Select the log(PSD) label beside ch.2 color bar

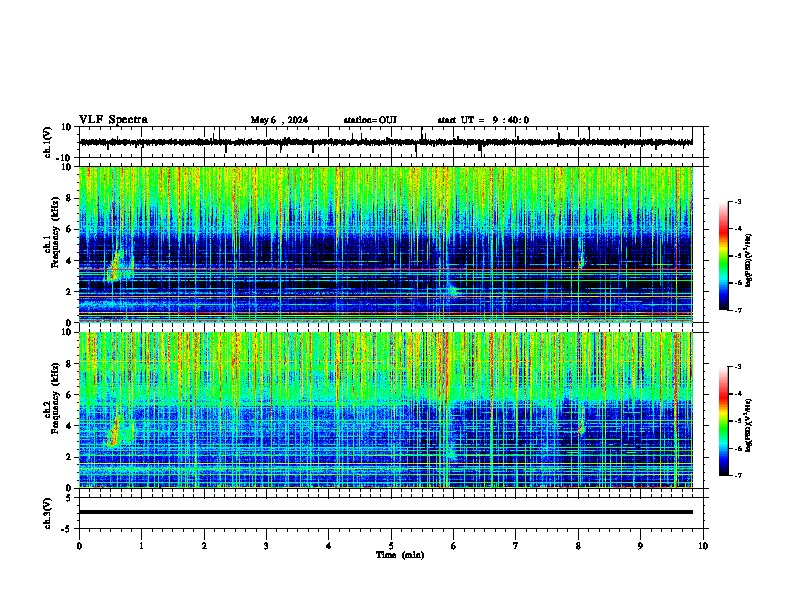click(748, 425)
